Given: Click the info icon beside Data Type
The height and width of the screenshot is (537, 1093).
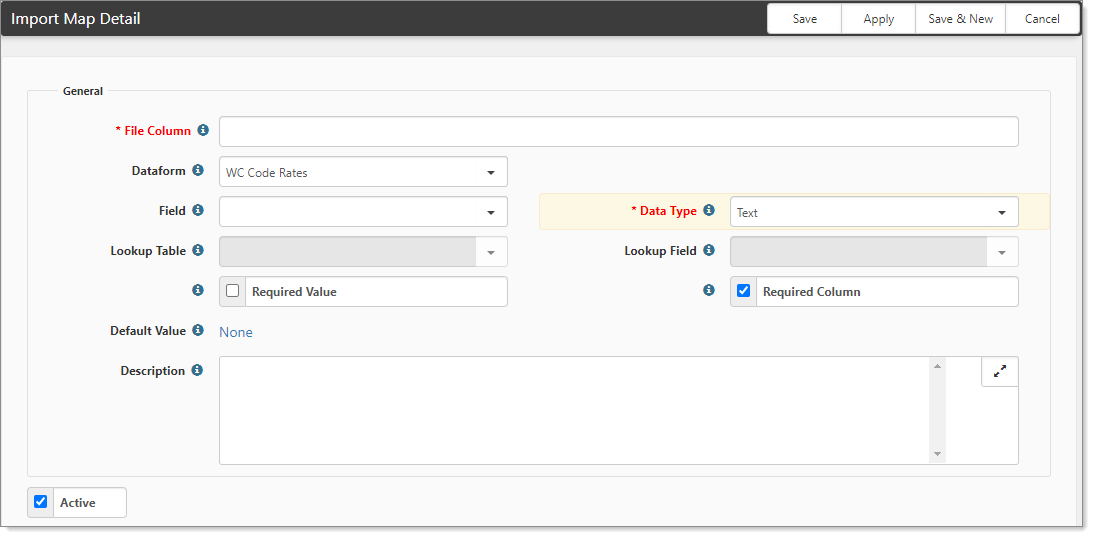Looking at the screenshot, I should (x=709, y=210).
